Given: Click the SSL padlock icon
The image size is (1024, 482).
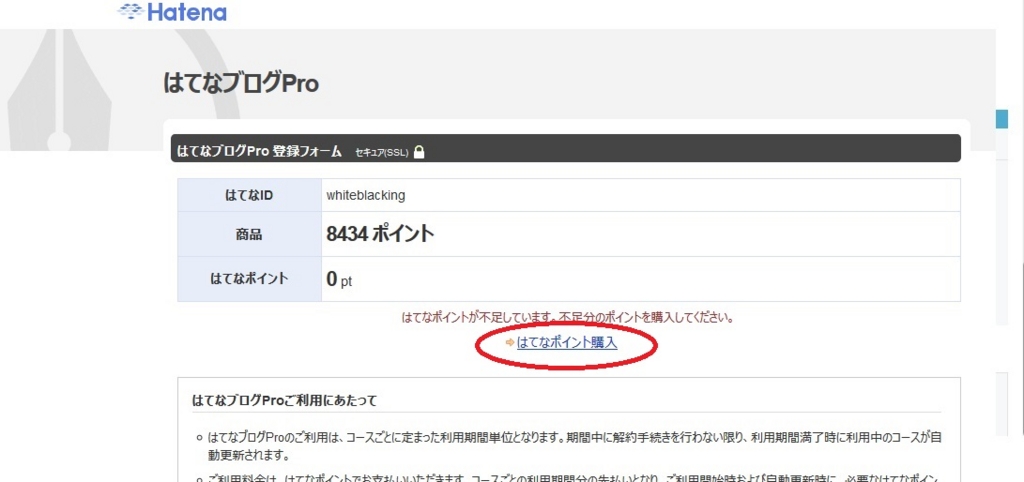Looking at the screenshot, I should pos(419,152).
